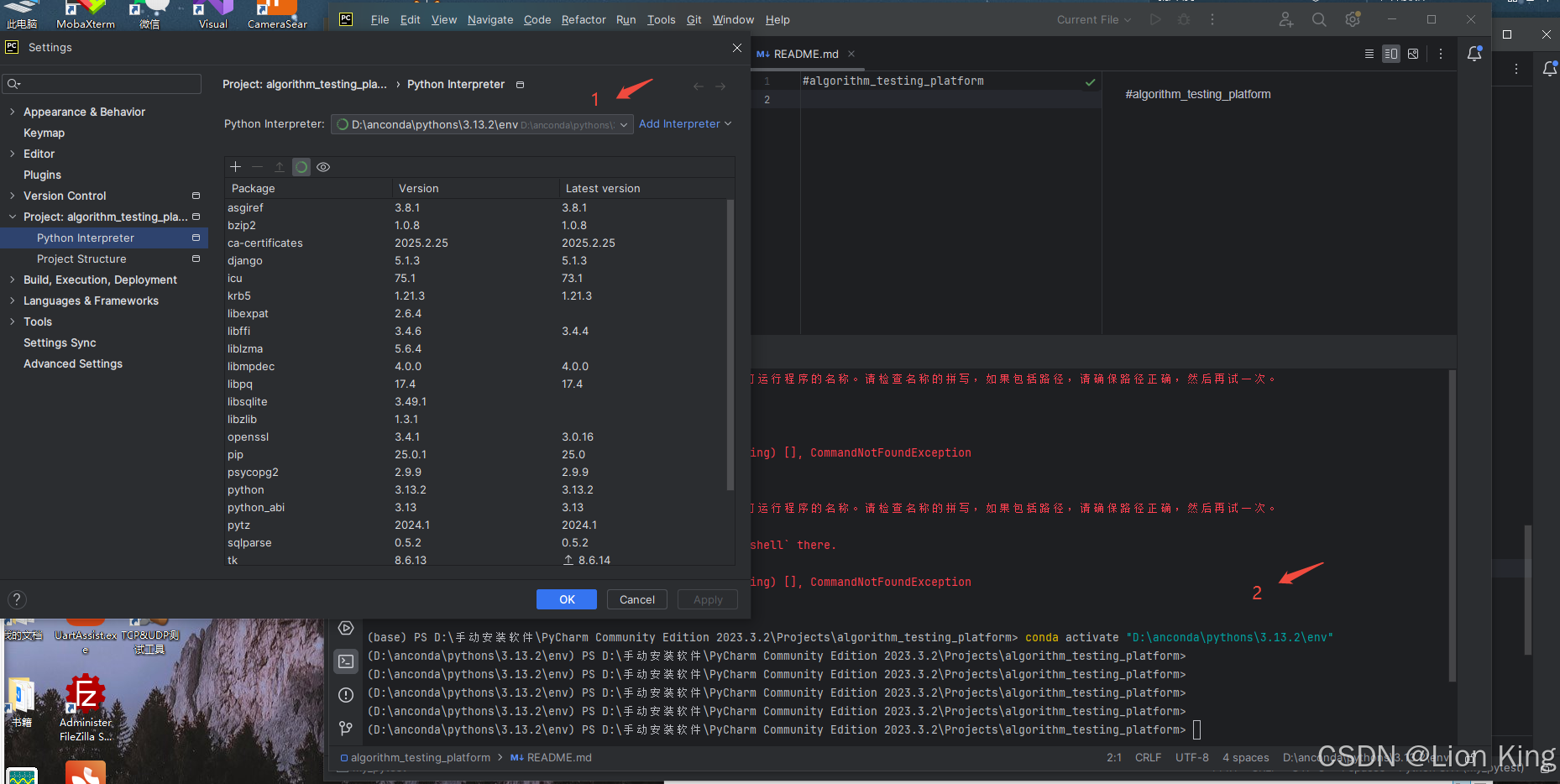The height and width of the screenshot is (784, 1560).
Task: Click the Search Everywhere magnifier icon
Action: (1319, 19)
